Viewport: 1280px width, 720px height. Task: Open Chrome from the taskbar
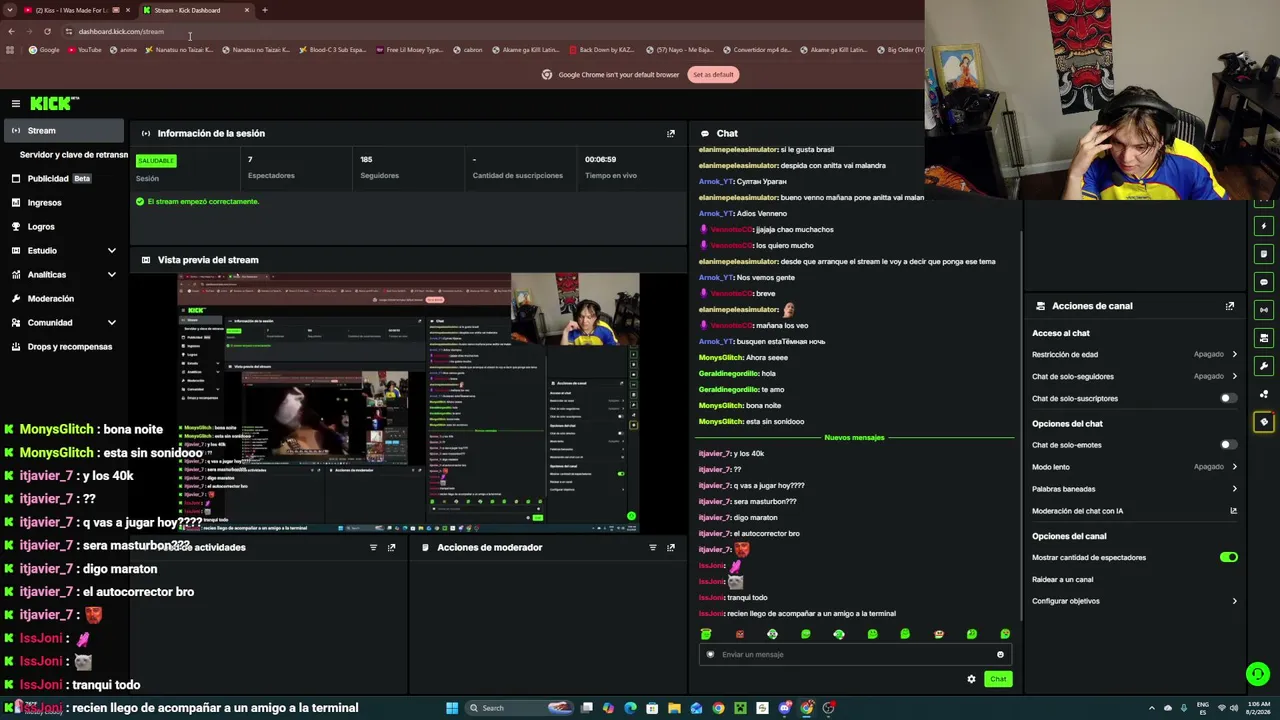coord(718,708)
